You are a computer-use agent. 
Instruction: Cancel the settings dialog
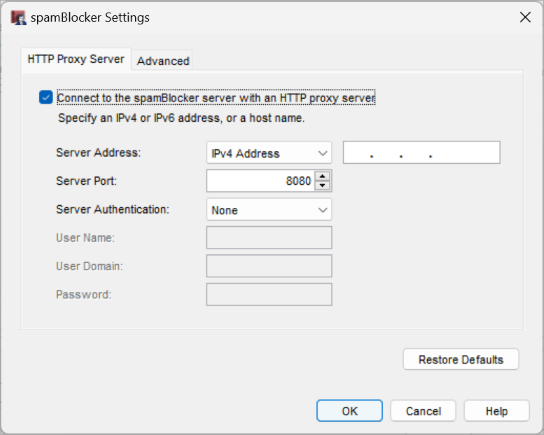[x=423, y=411]
